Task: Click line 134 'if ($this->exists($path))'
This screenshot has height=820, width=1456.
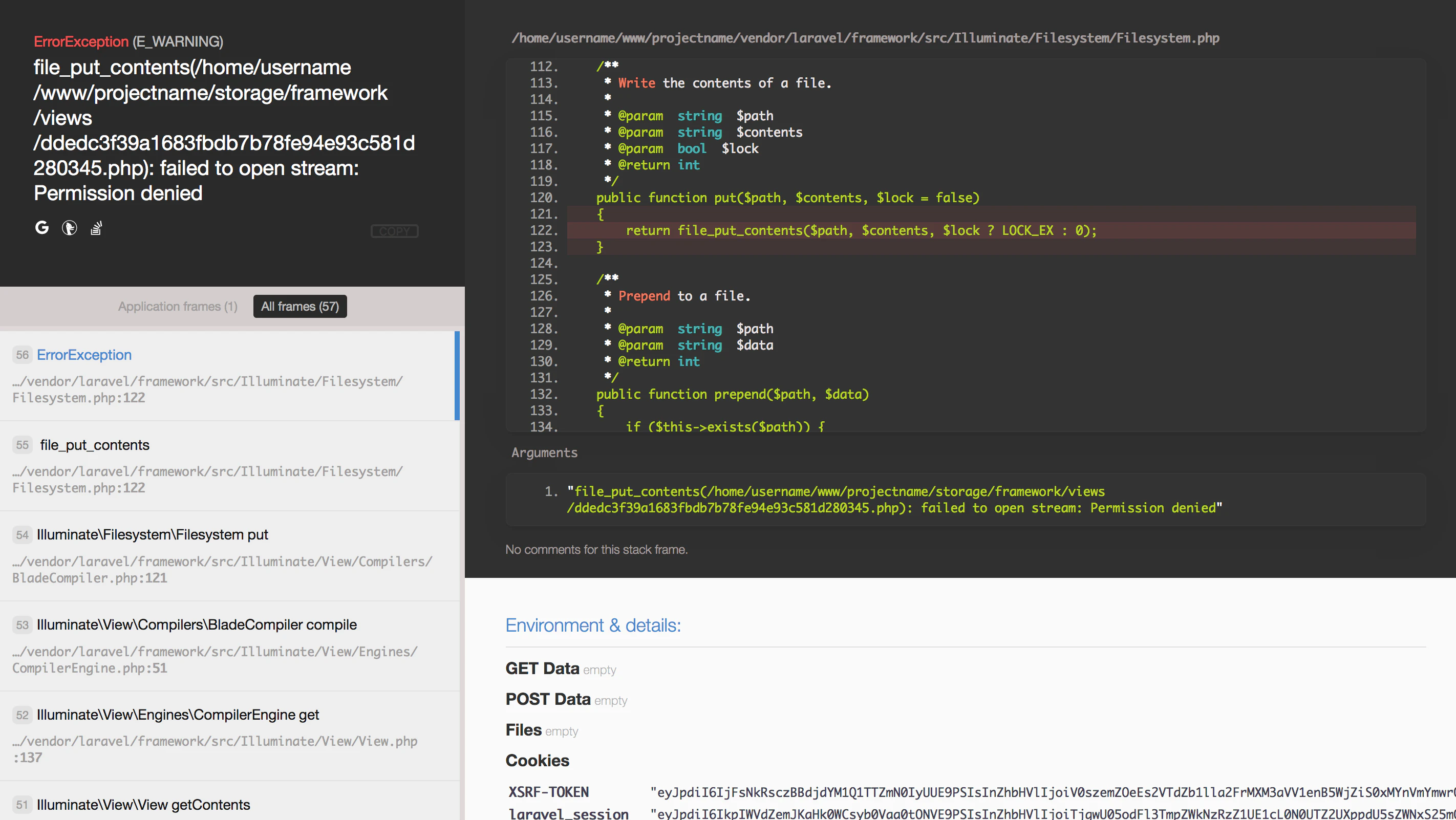Action: click(725, 427)
